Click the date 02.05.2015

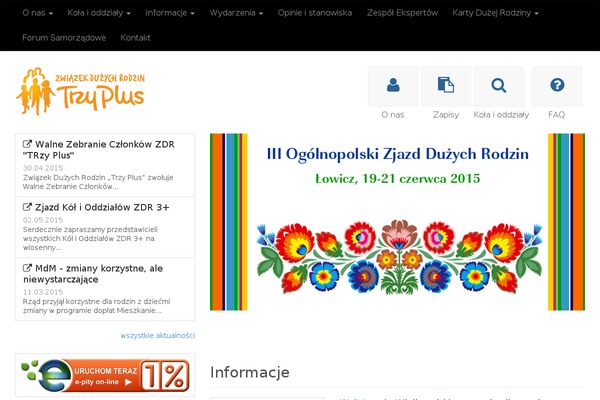tap(43, 220)
